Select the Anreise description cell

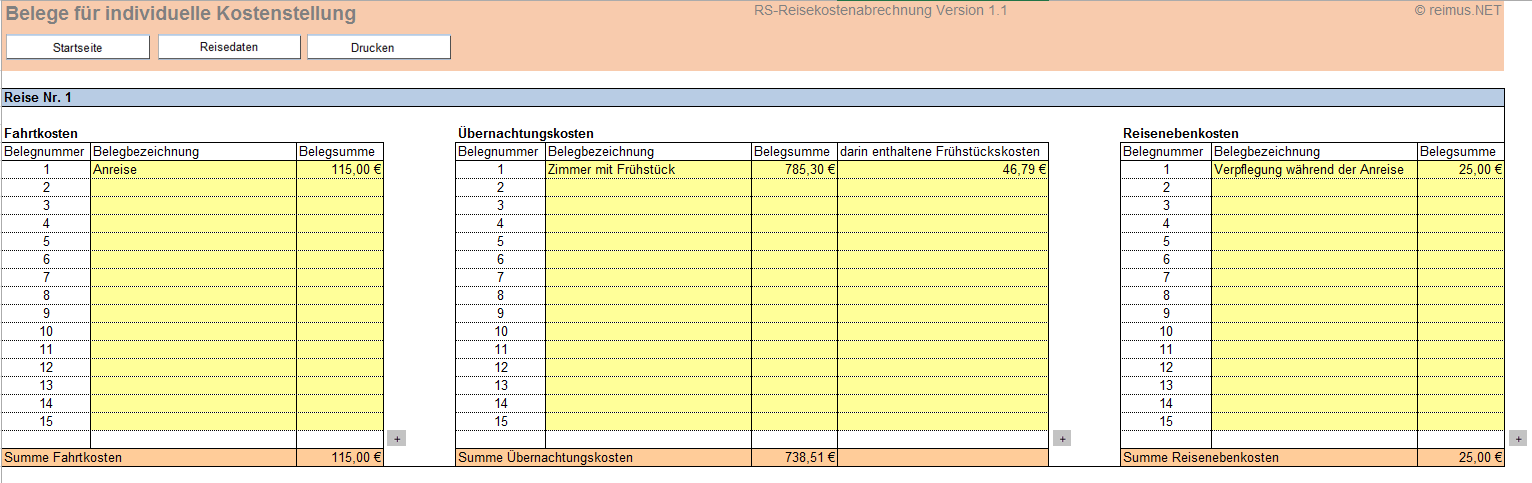click(193, 170)
